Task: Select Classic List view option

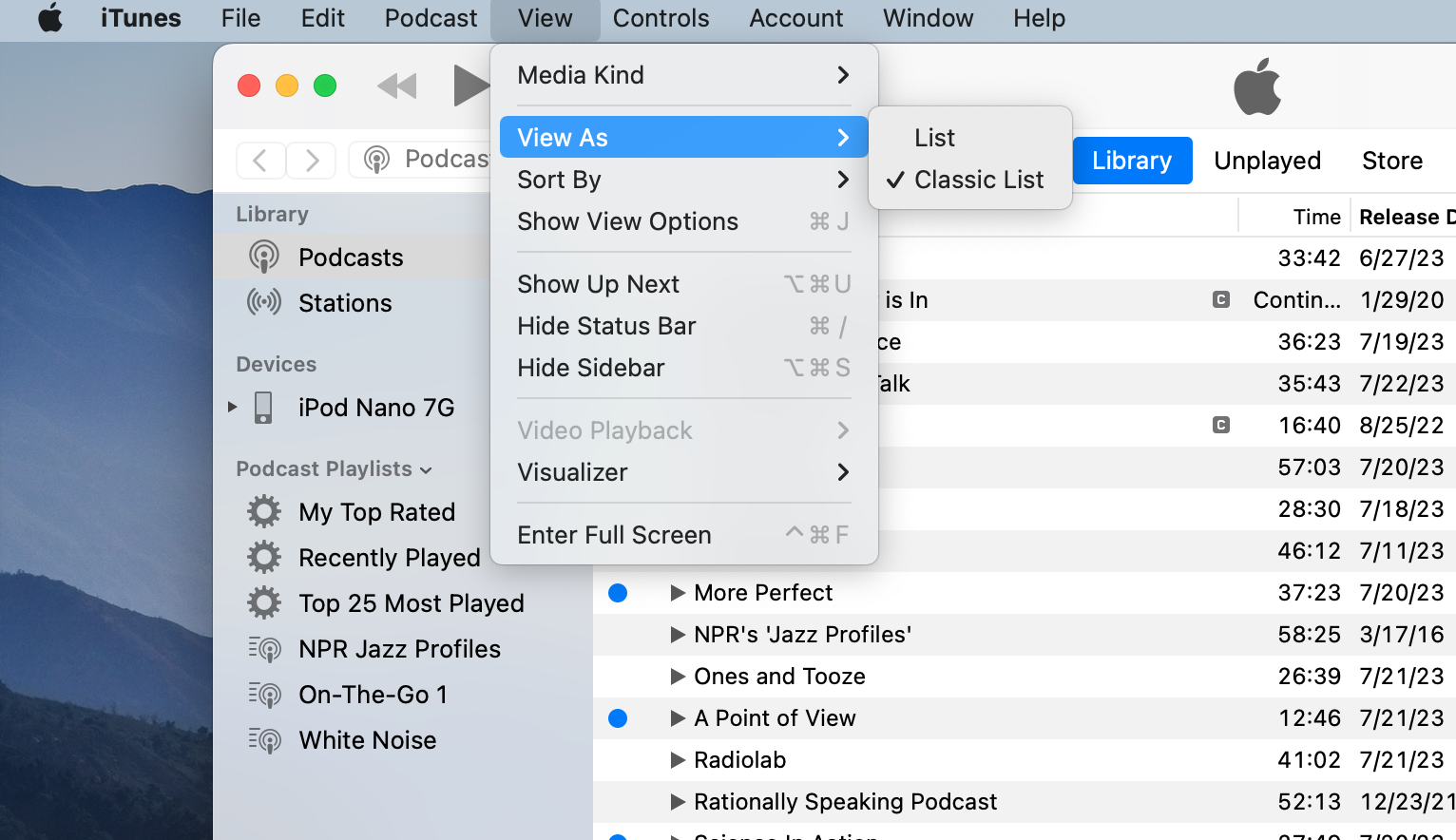Action: 978,180
